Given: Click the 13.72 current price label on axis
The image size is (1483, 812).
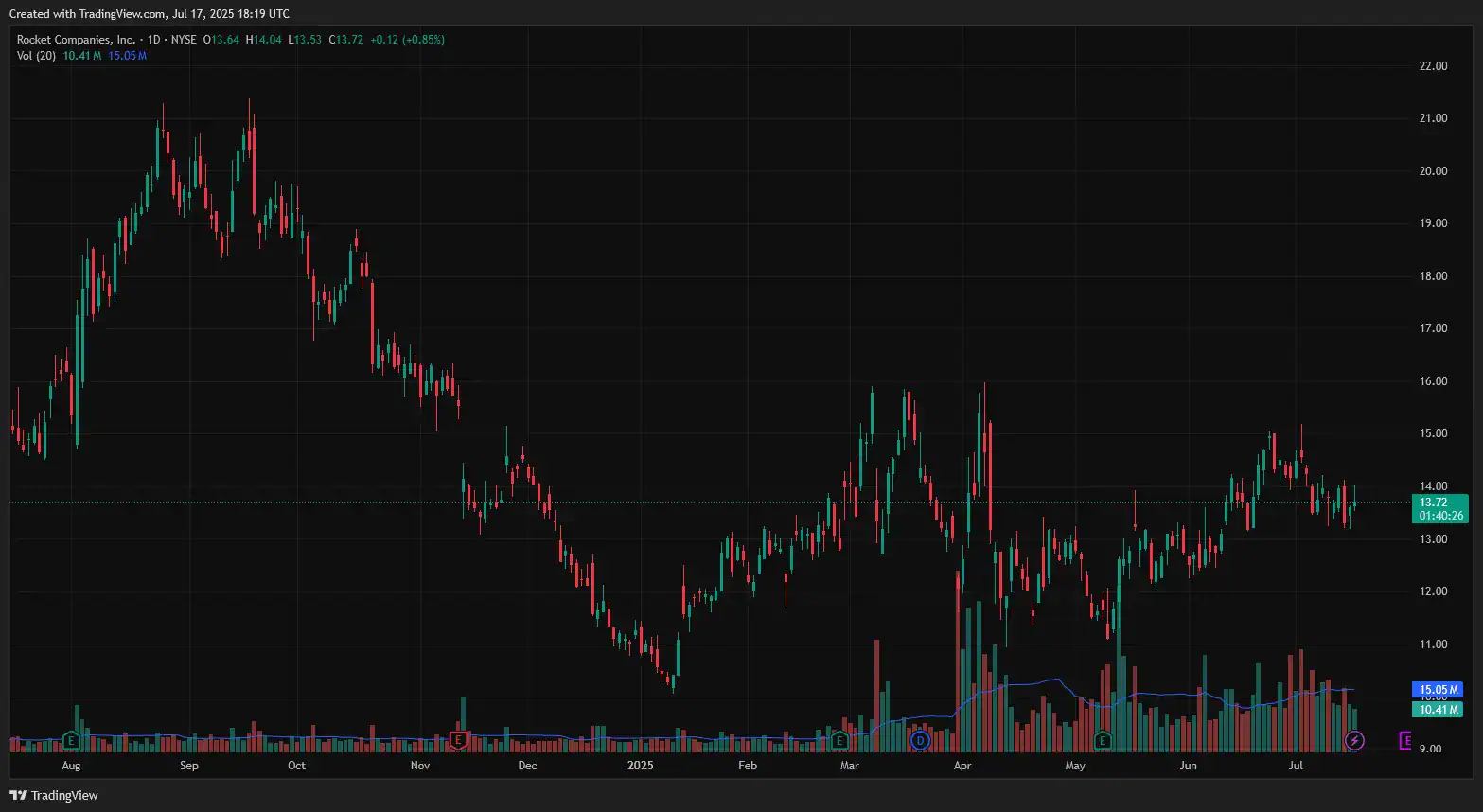Looking at the screenshot, I should [1433, 503].
